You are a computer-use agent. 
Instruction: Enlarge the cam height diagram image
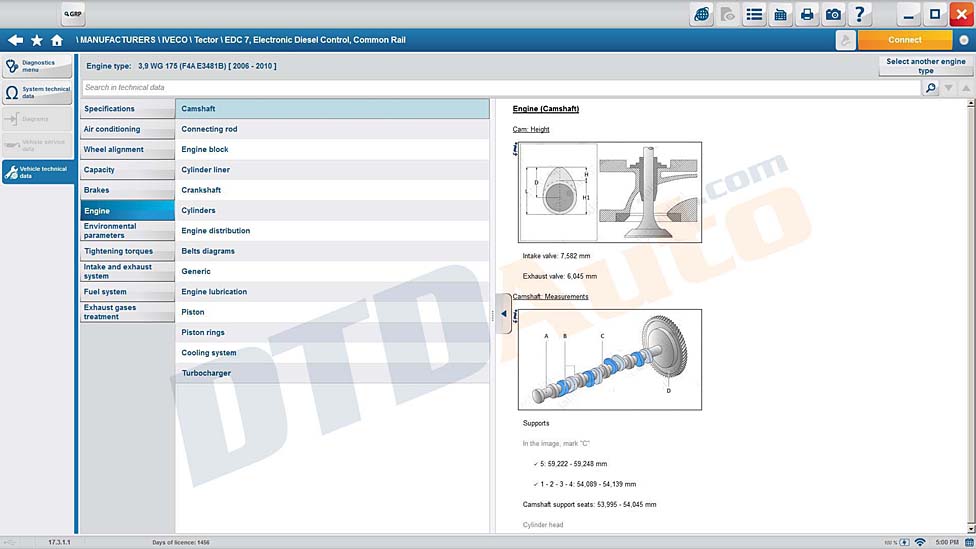(609, 192)
